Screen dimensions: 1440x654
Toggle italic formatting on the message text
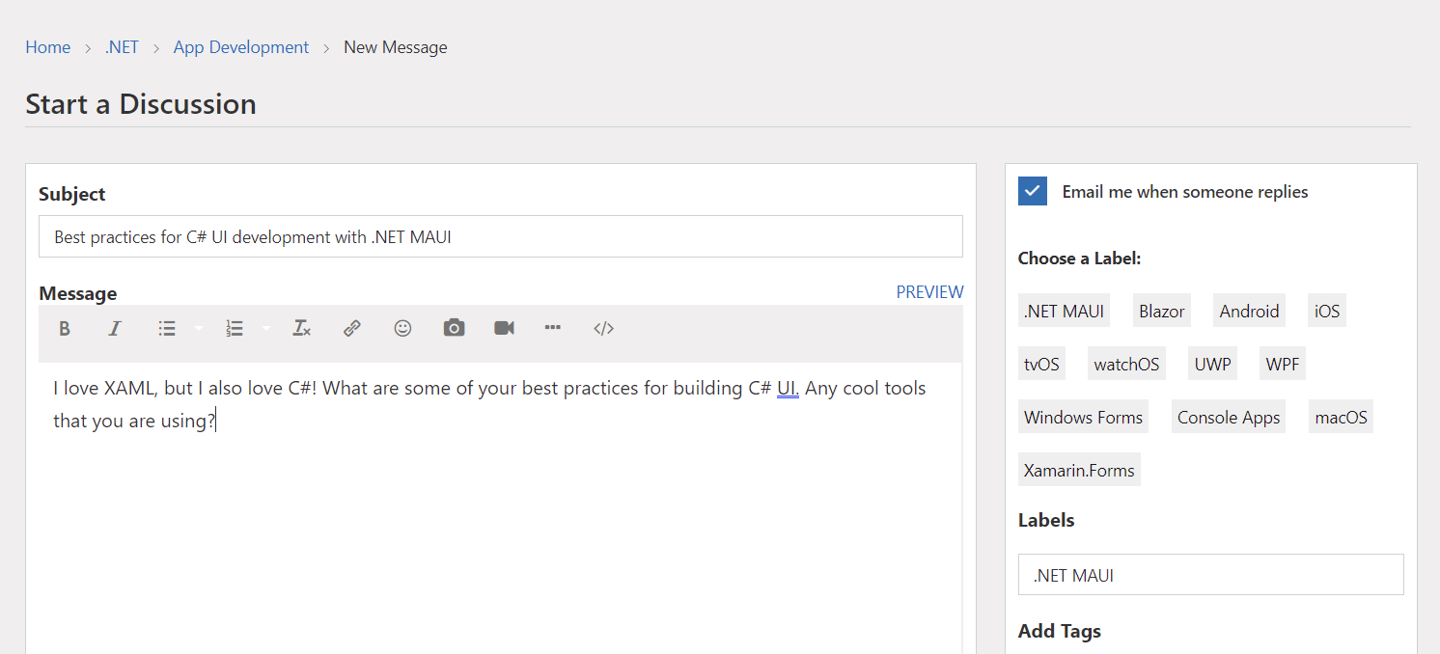114,328
